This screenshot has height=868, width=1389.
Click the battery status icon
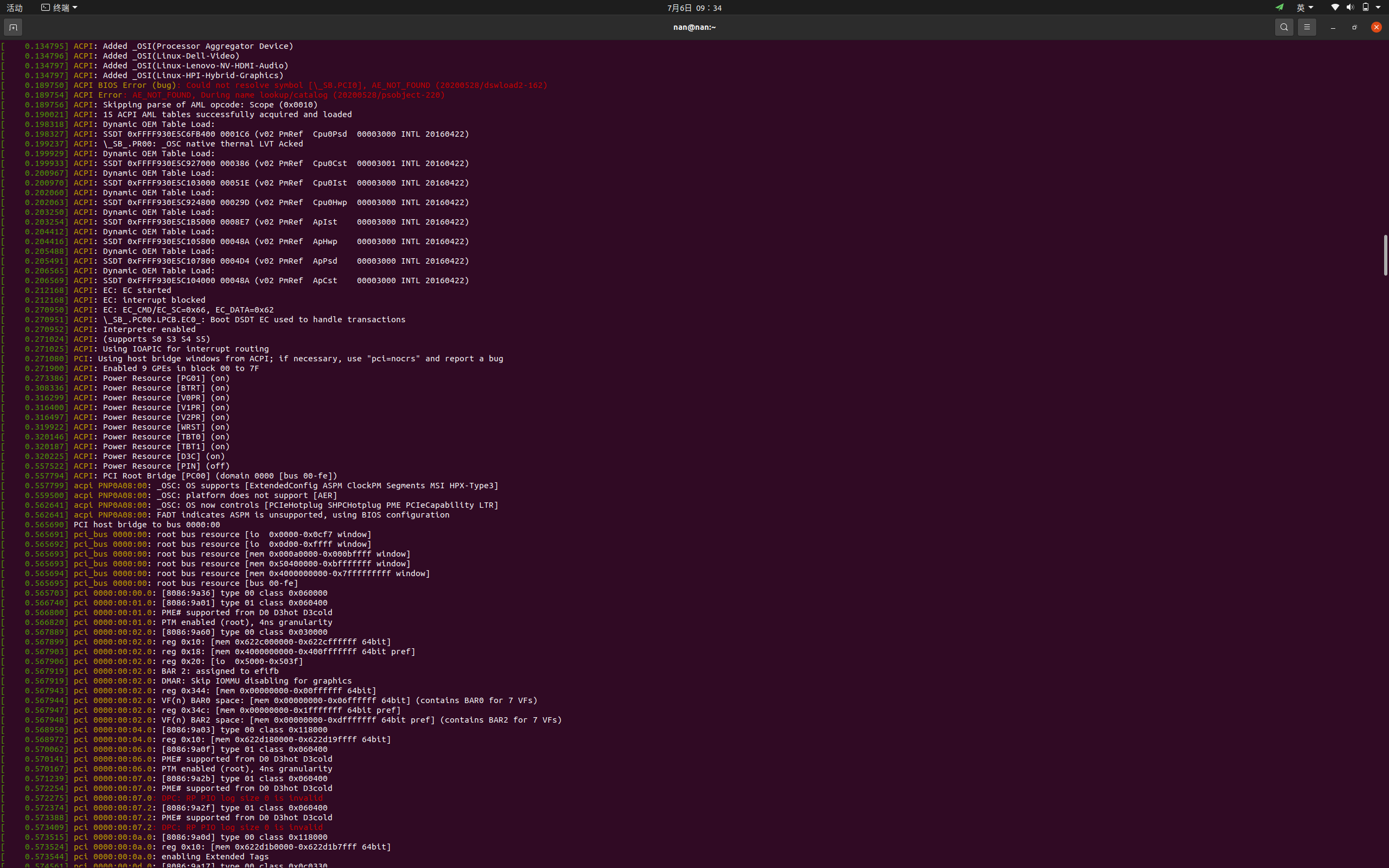tap(1366, 8)
